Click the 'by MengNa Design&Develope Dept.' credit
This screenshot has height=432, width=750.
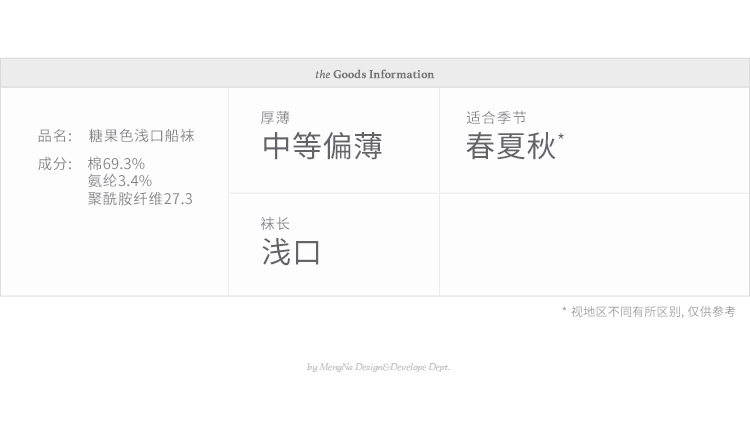point(378,367)
